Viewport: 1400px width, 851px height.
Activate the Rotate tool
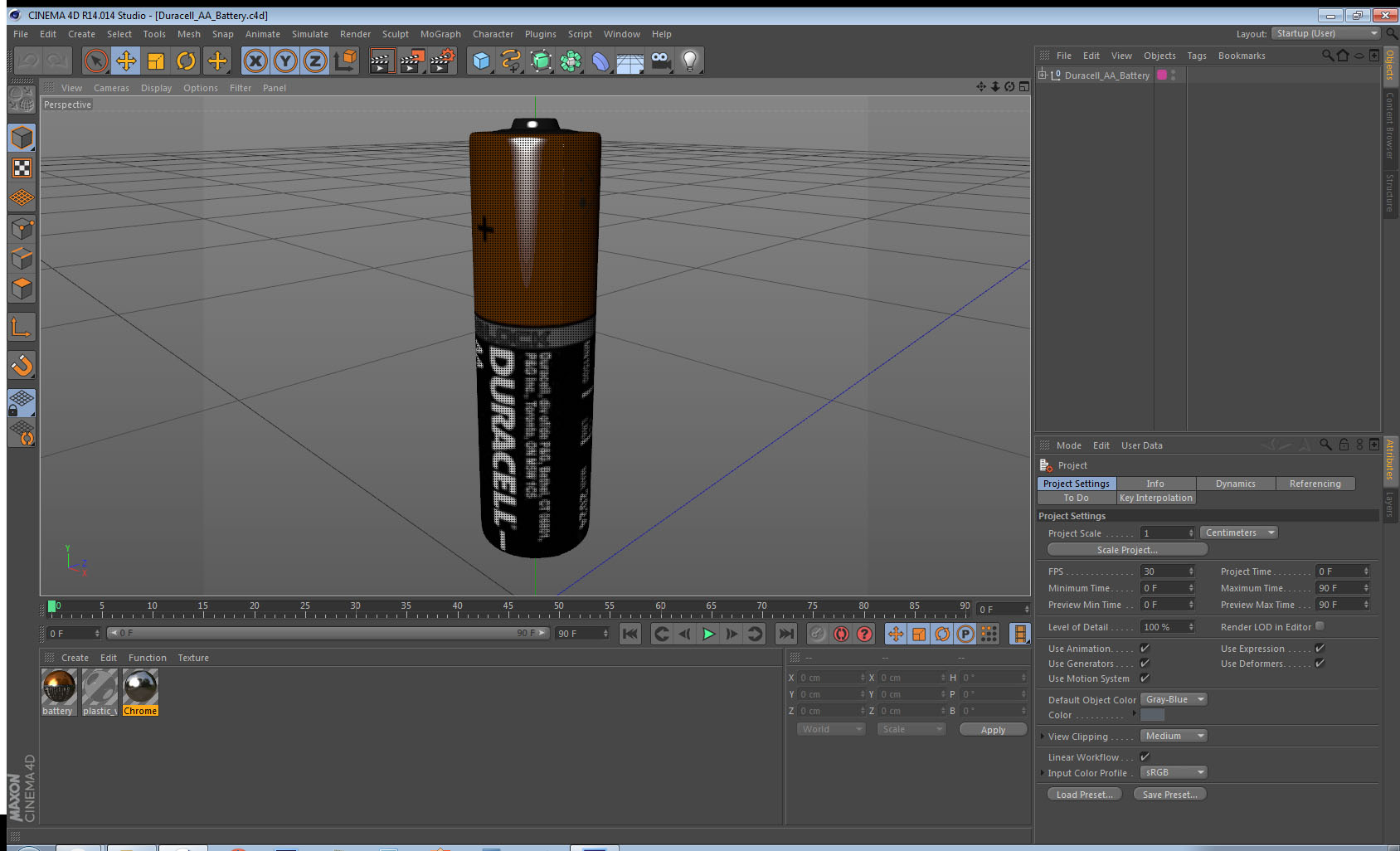pyautogui.click(x=186, y=61)
